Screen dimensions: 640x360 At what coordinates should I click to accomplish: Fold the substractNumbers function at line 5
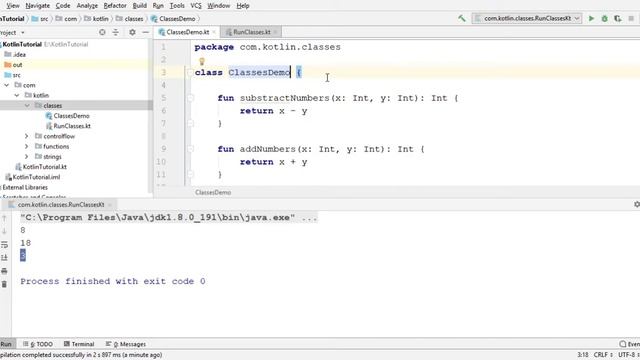[x=190, y=98]
